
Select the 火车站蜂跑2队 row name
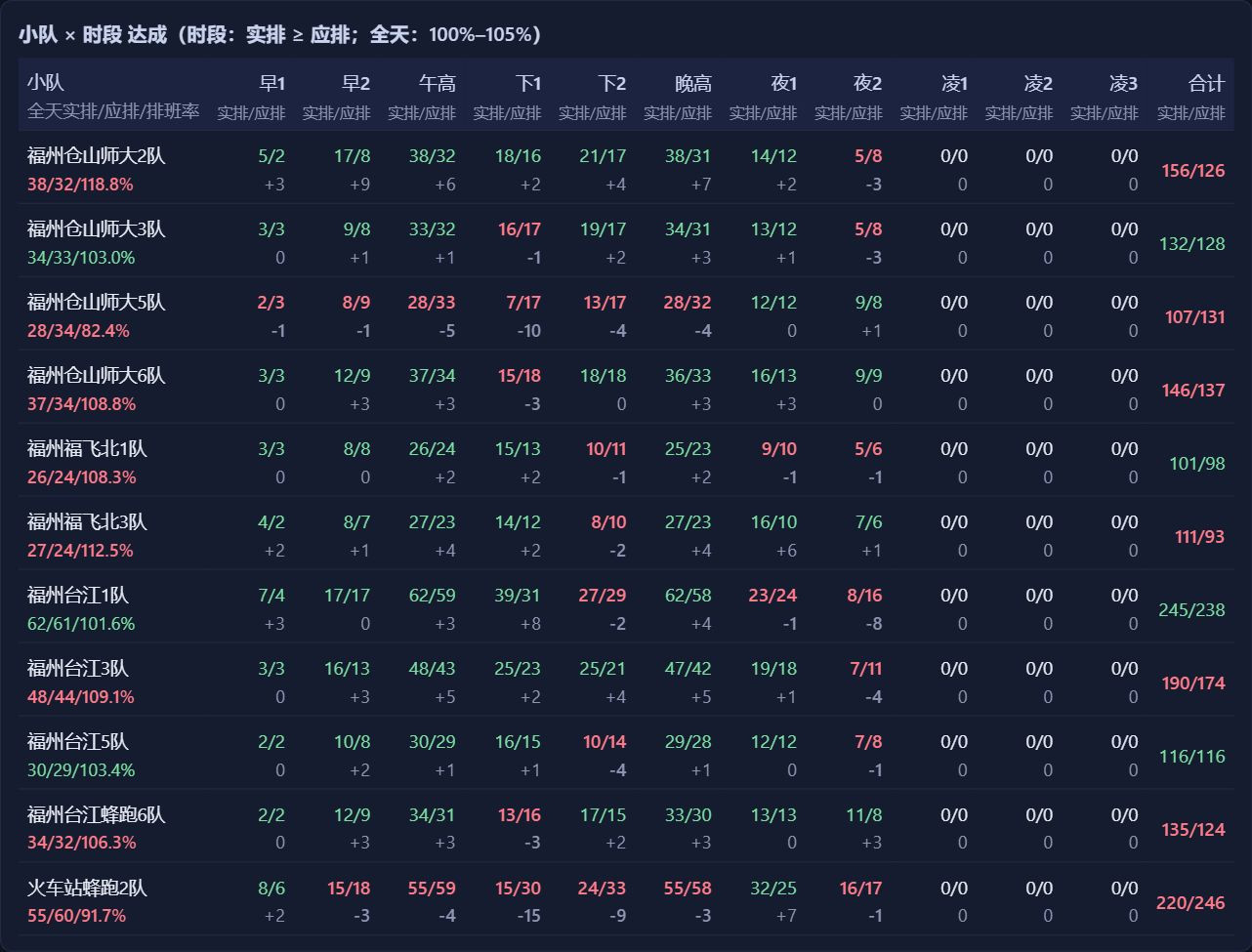click(x=87, y=888)
